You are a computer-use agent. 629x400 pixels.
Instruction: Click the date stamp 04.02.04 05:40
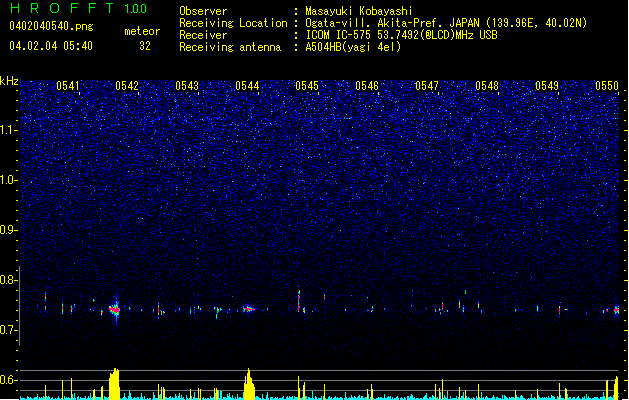tap(51, 46)
